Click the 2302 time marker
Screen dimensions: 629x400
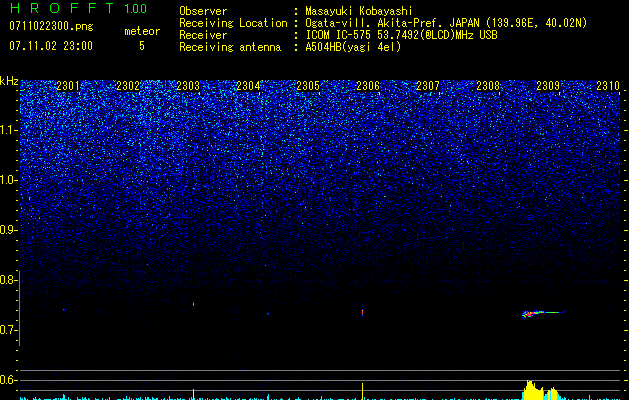coord(128,86)
